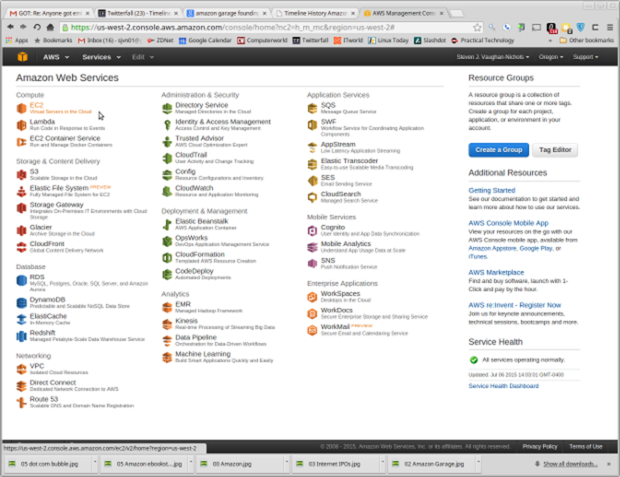The width and height of the screenshot is (620, 477).
Task: Open the Support dropdown menu
Action: pyautogui.click(x=586, y=57)
